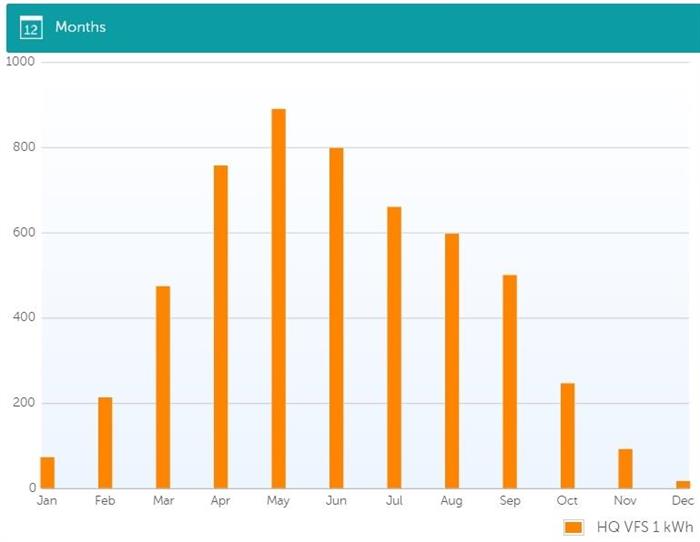The height and width of the screenshot is (542, 700).
Task: Click the Months header title
Action: point(80,27)
